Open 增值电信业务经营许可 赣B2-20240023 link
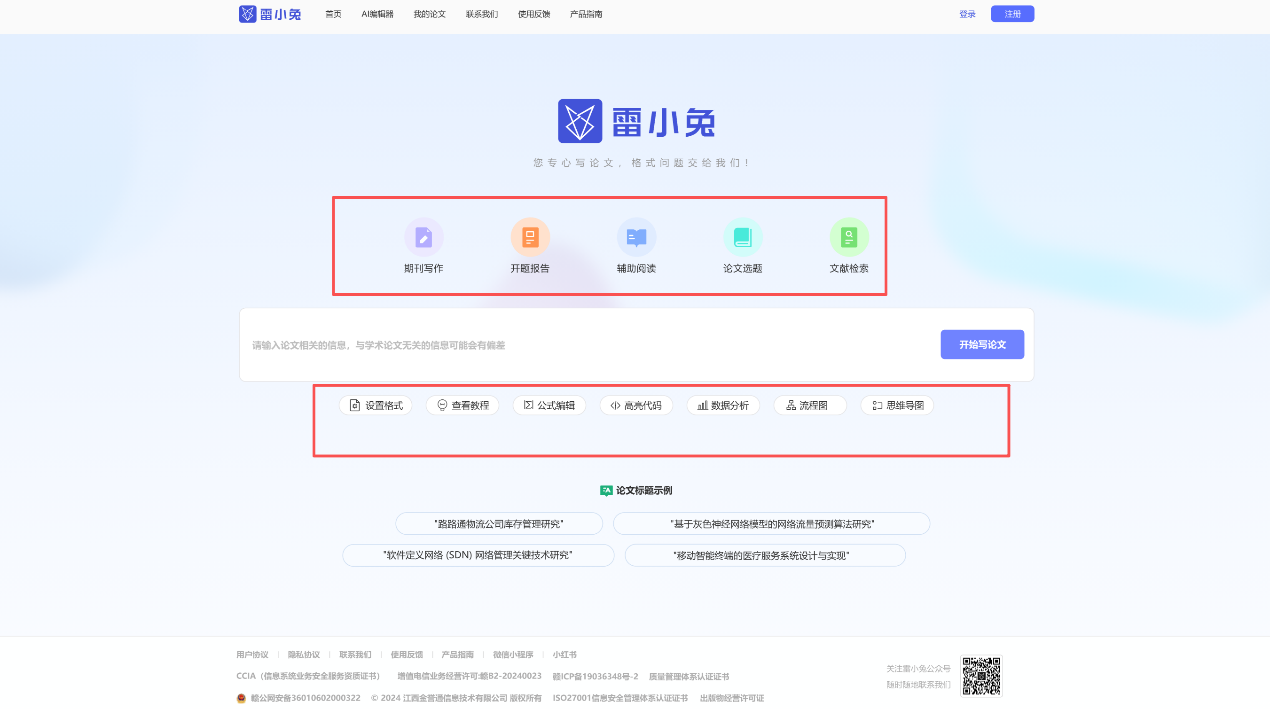The height and width of the screenshot is (709, 1270). 469,676
